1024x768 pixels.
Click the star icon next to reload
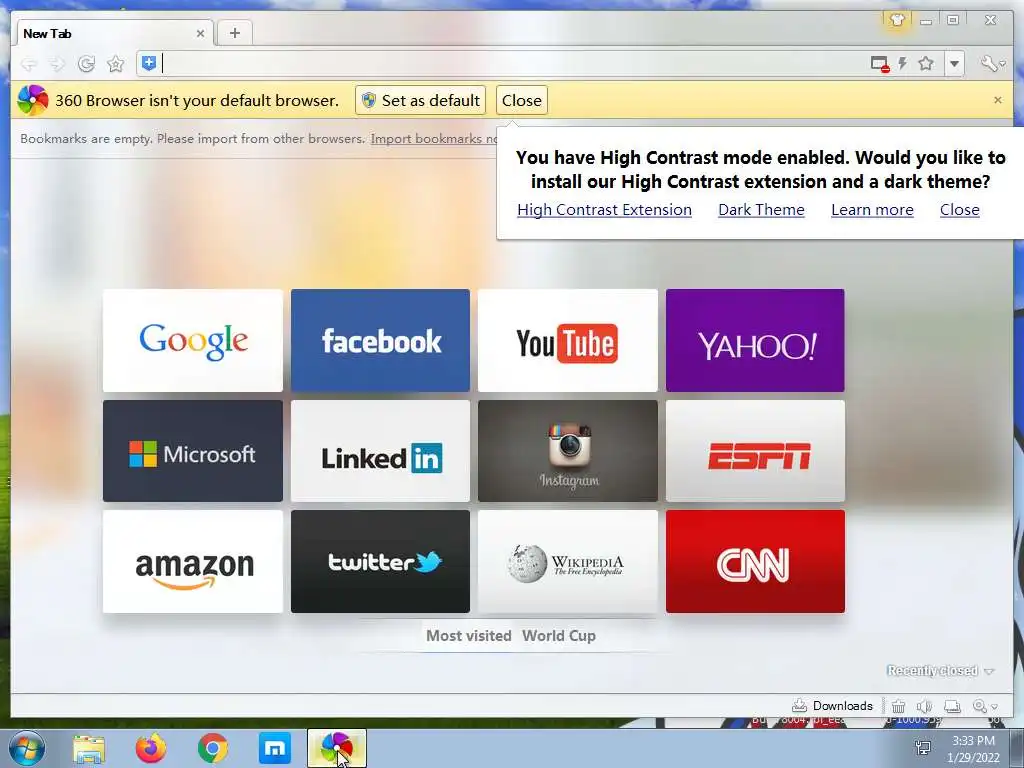click(x=116, y=63)
